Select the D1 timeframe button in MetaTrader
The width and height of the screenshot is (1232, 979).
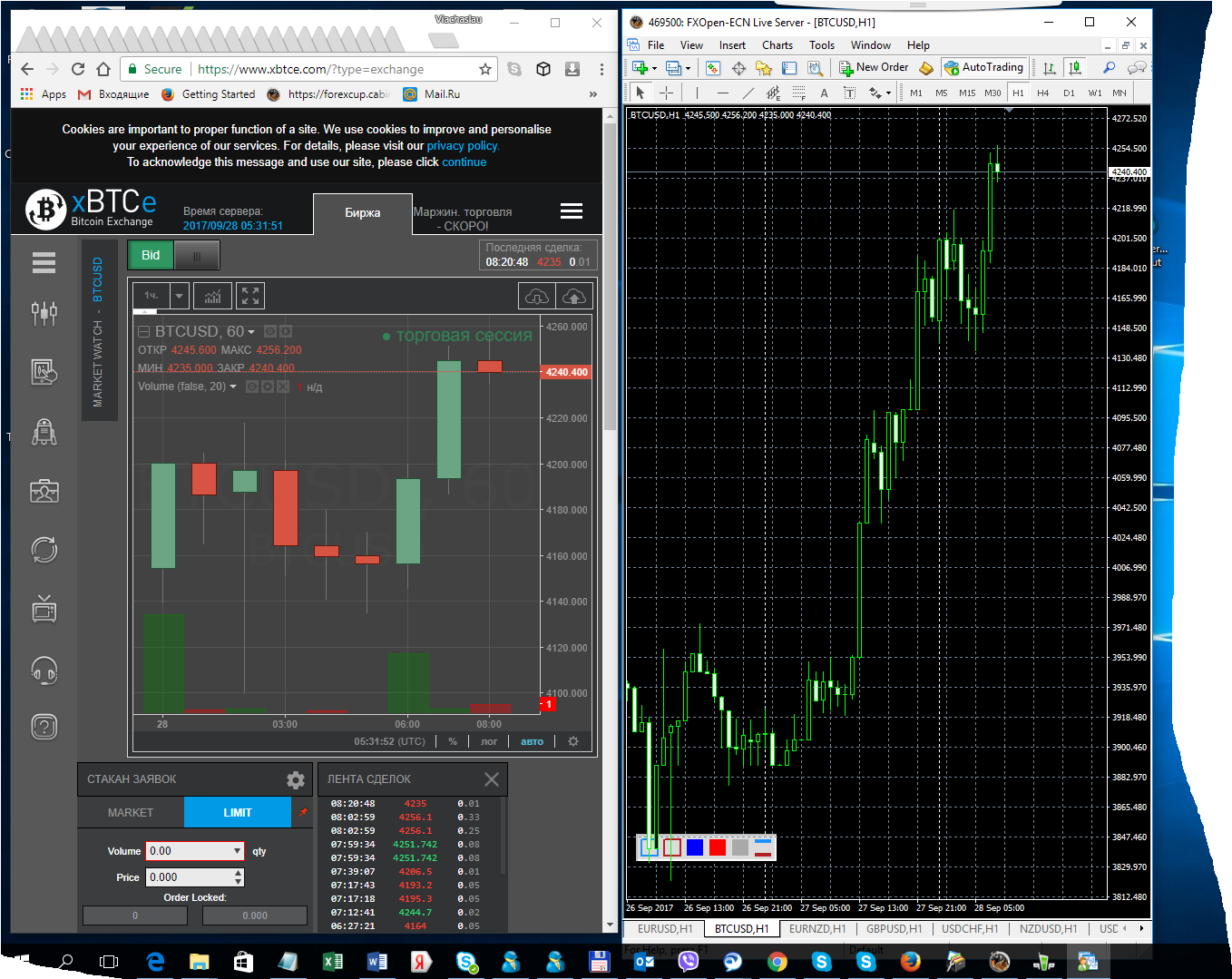tap(1069, 93)
